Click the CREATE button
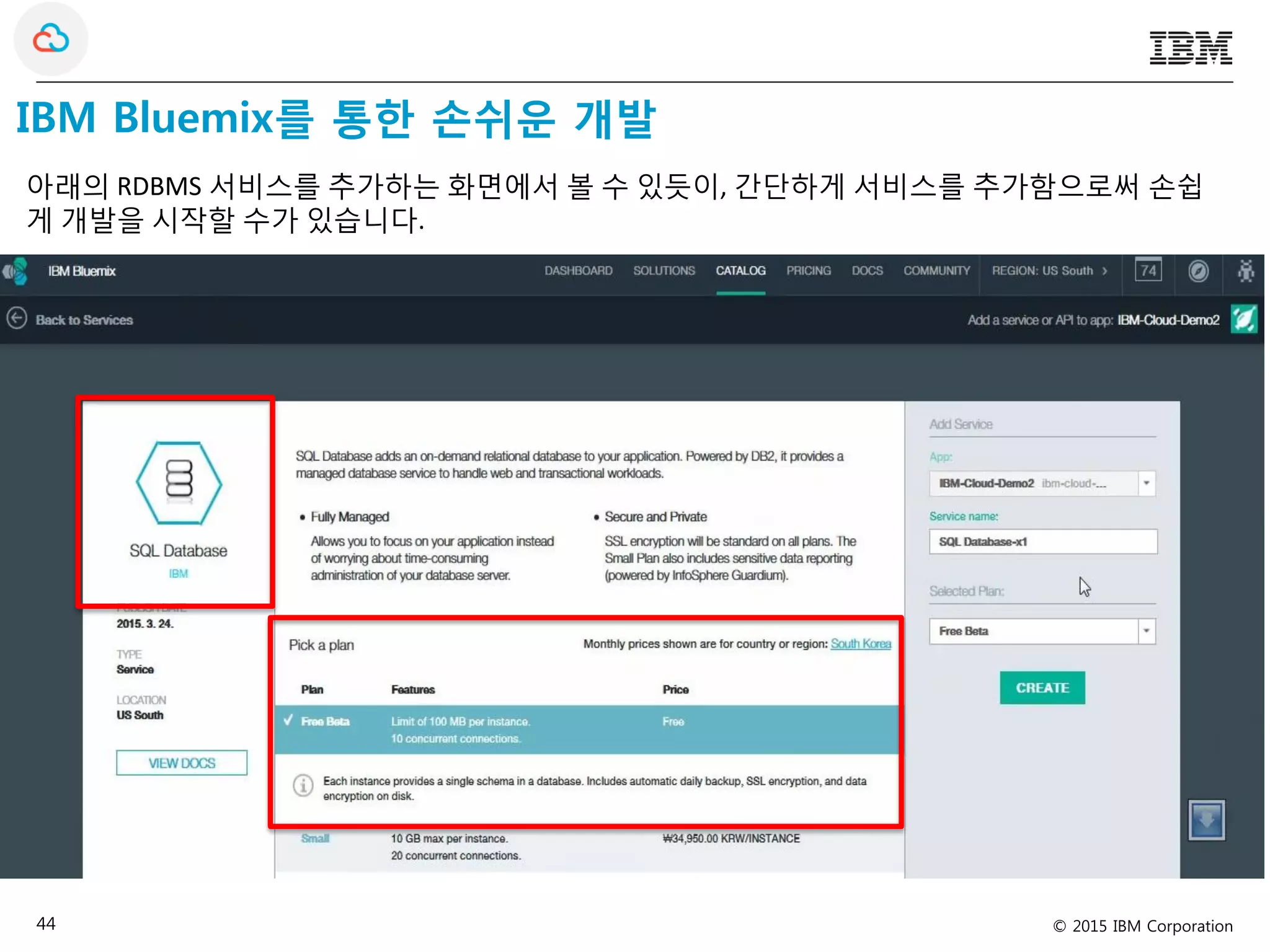The height and width of the screenshot is (952, 1270). pyautogui.click(x=1042, y=688)
